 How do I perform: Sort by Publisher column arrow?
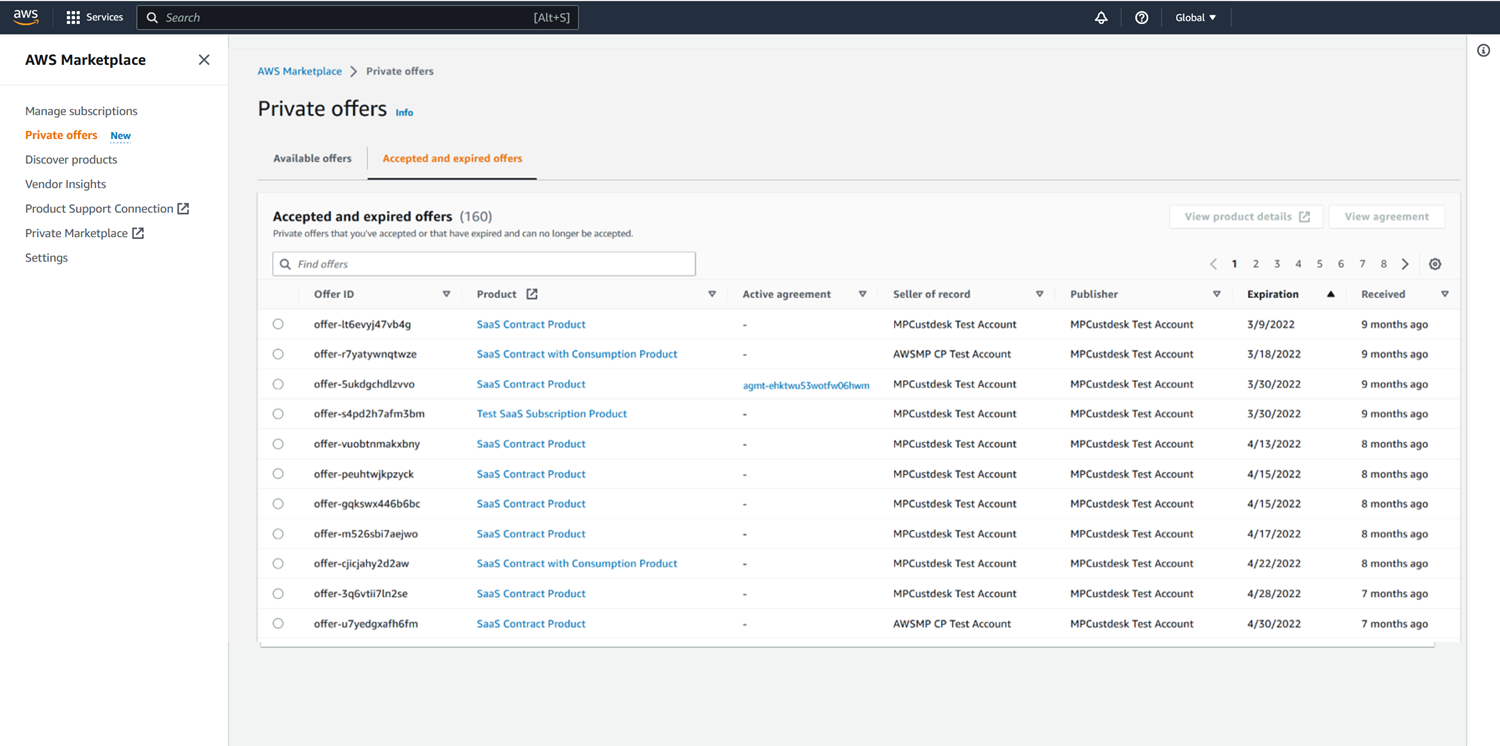[1216, 294]
